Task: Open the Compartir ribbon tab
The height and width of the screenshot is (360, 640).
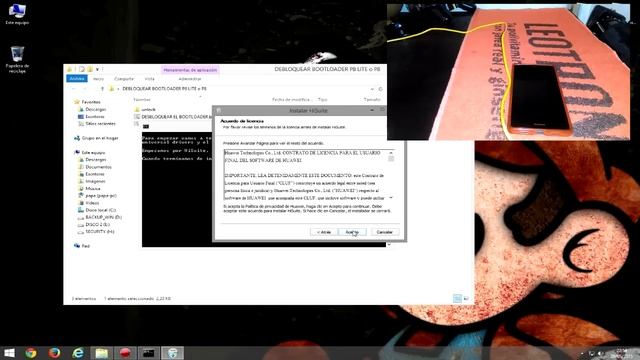Action: click(x=124, y=79)
